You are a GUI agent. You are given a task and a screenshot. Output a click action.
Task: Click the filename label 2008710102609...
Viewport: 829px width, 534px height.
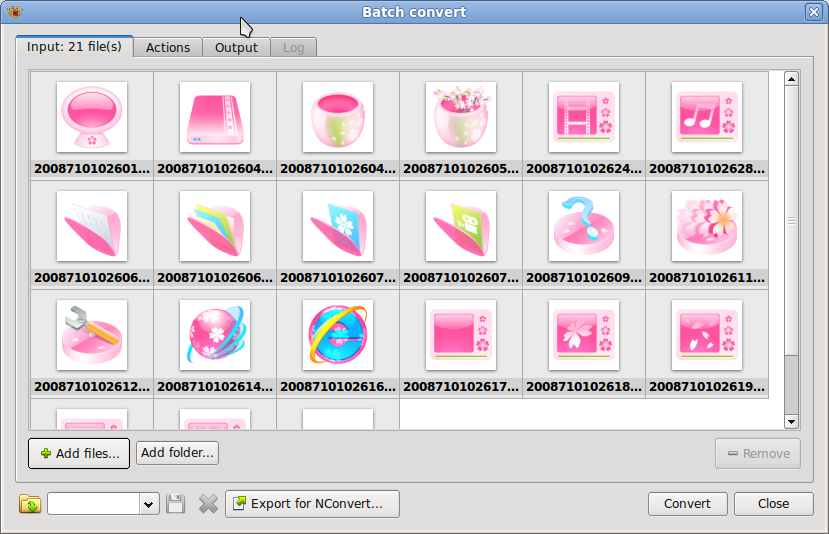pos(584,278)
